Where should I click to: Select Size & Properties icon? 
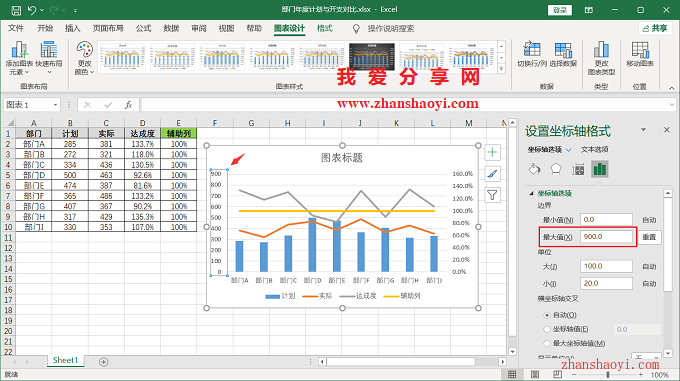[578, 169]
